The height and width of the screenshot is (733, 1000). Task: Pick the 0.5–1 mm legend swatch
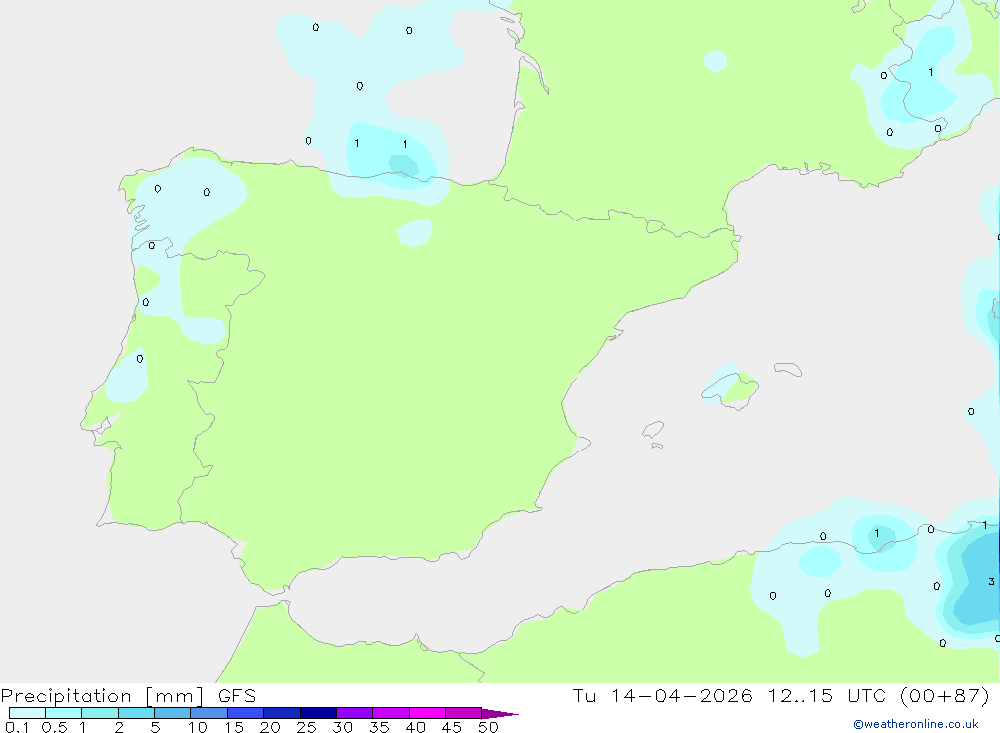[x=64, y=713]
